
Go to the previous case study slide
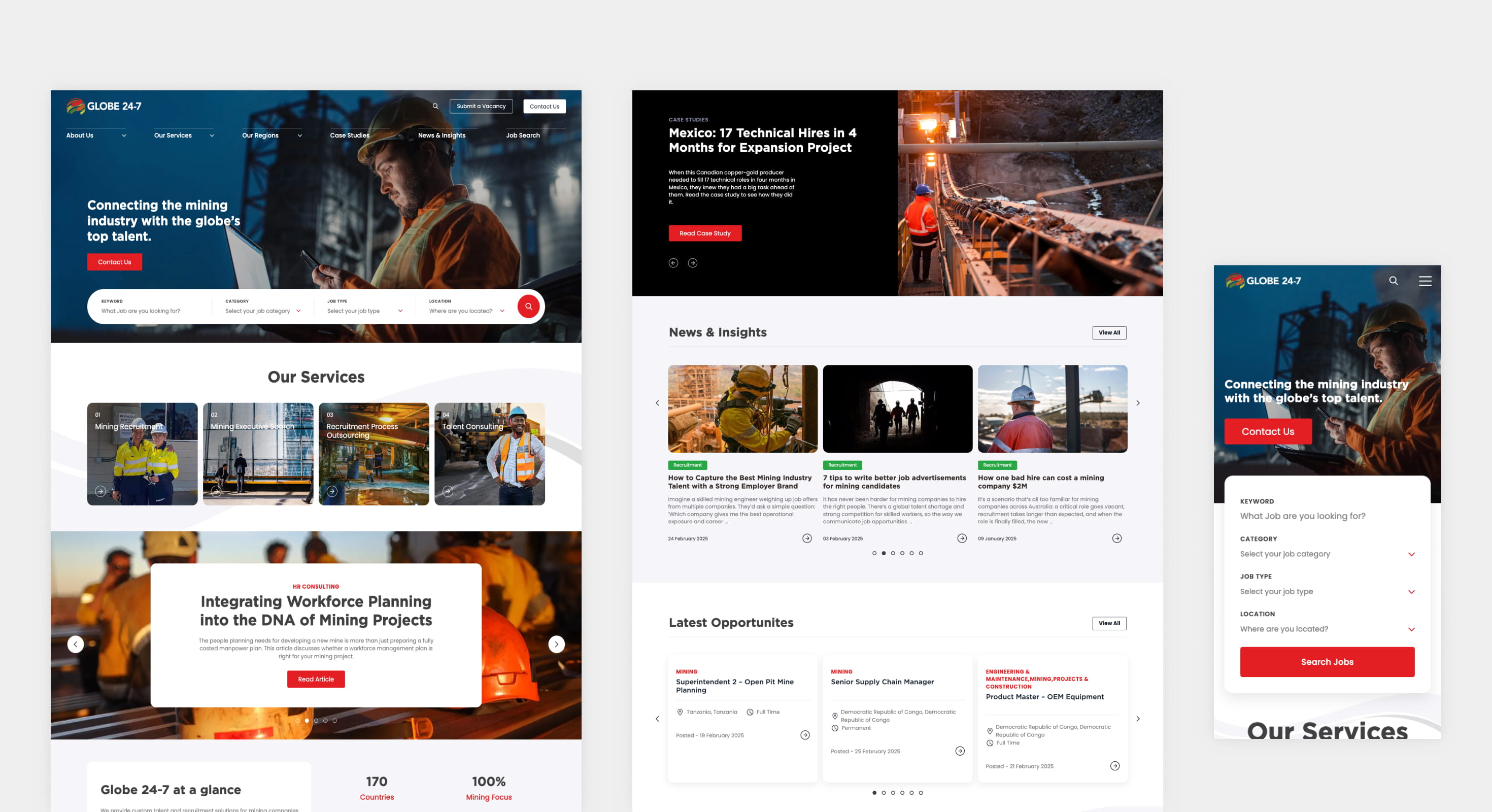(673, 263)
